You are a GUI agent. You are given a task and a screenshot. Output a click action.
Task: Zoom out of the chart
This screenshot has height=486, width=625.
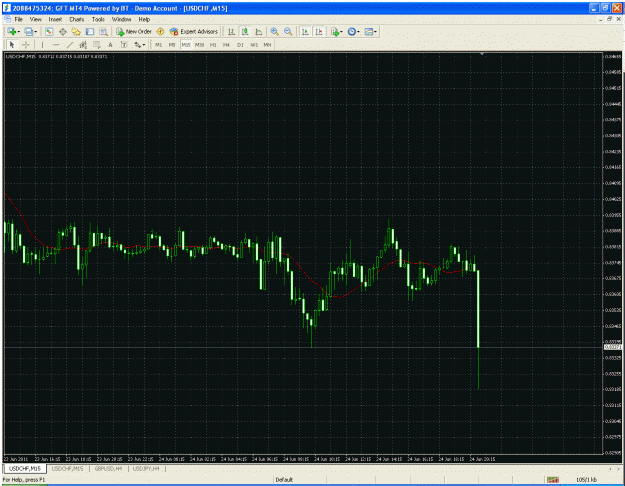(288, 31)
